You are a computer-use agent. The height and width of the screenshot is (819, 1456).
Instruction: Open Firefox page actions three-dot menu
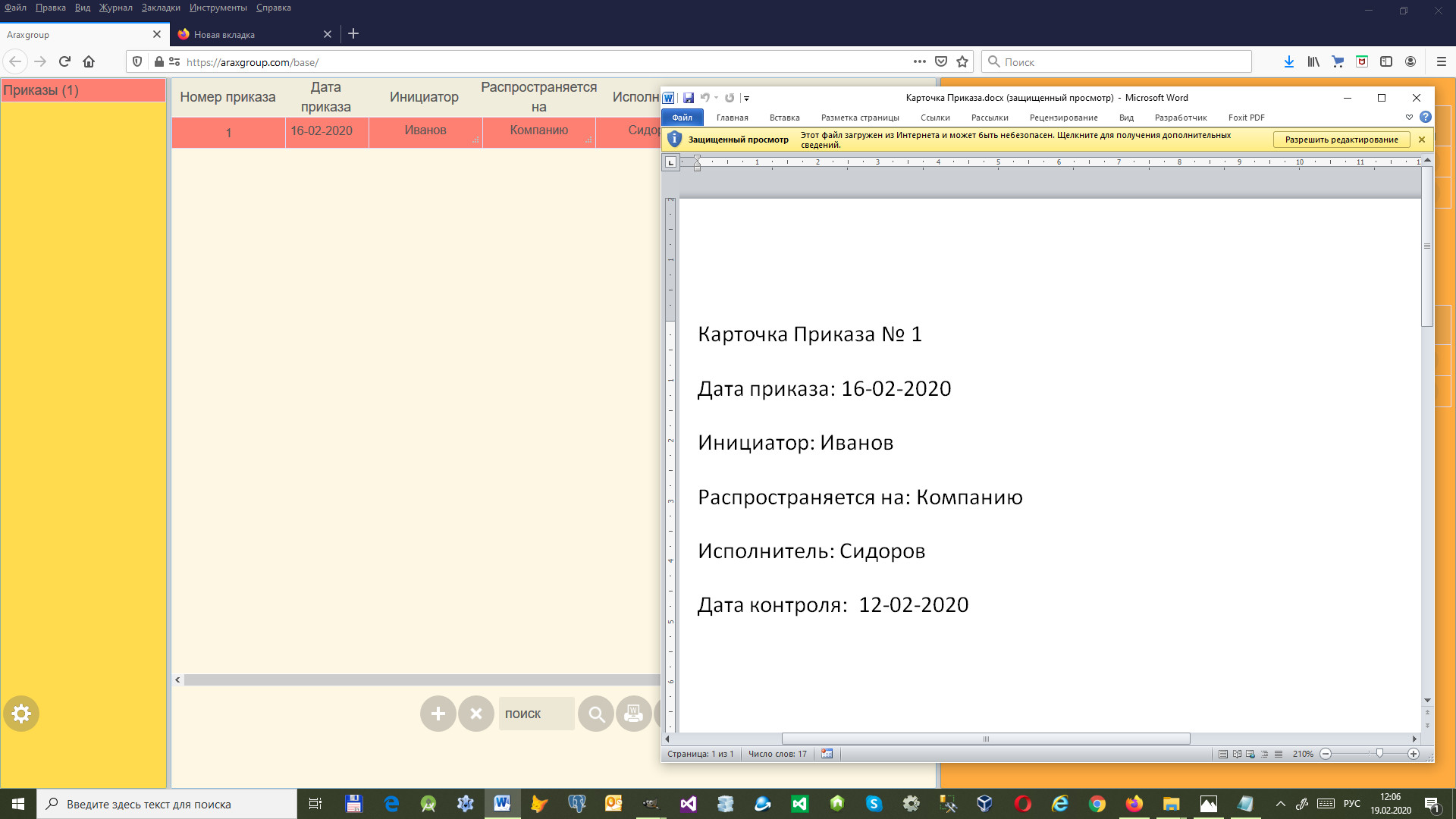pos(919,62)
